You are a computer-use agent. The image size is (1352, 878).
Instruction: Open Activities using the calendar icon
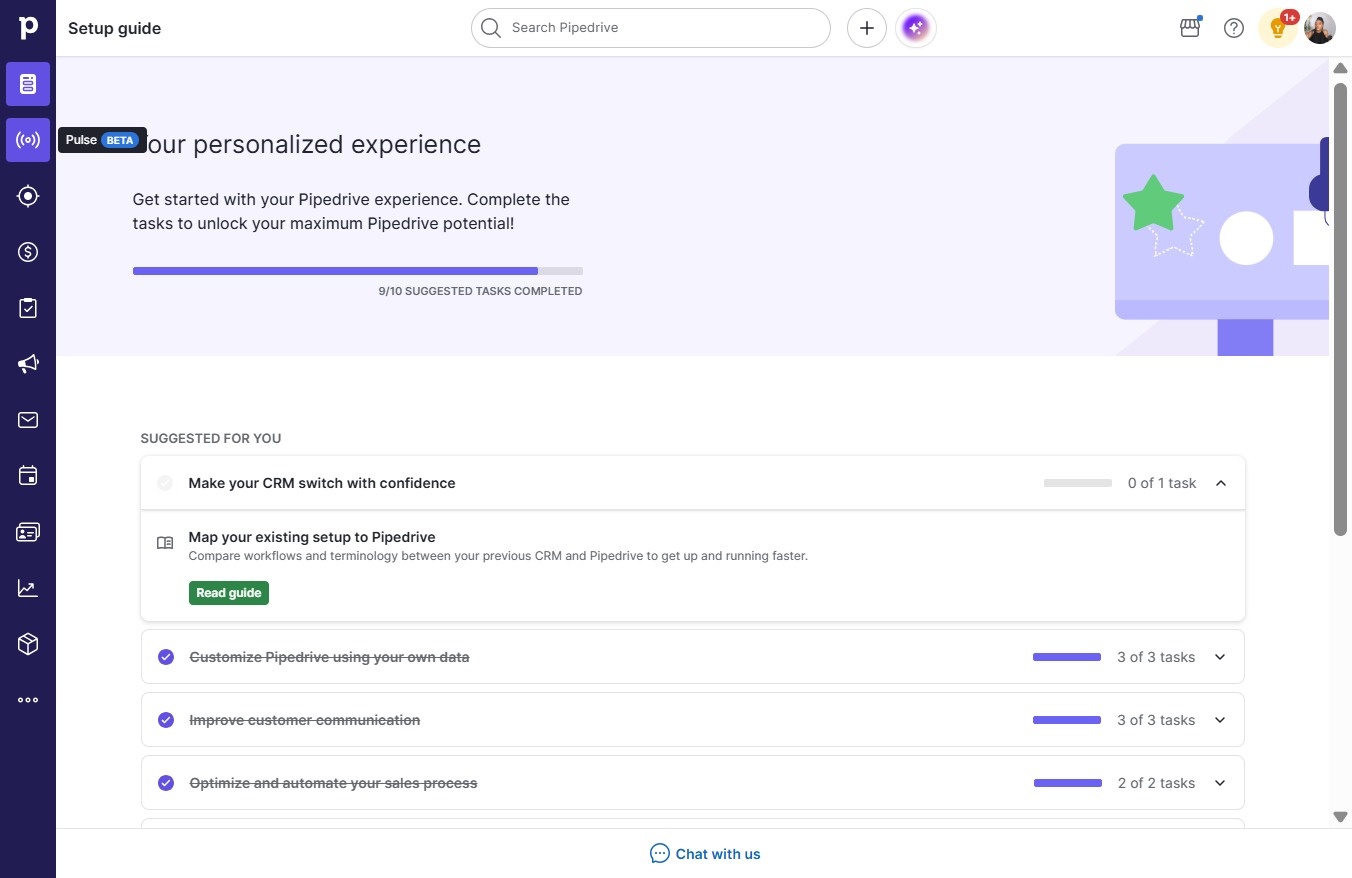pos(28,476)
